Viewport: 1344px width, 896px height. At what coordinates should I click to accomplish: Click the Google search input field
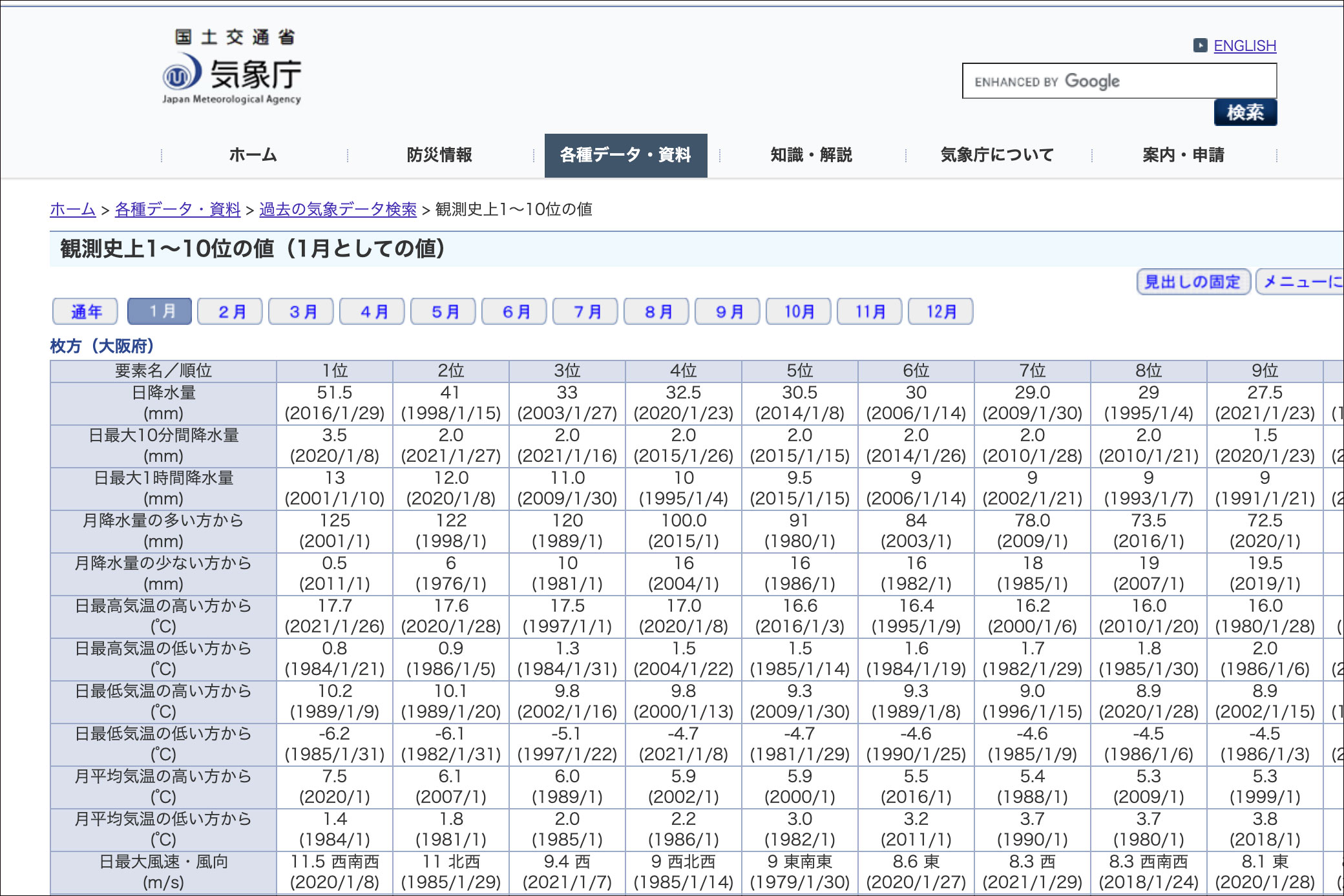(x=1118, y=81)
